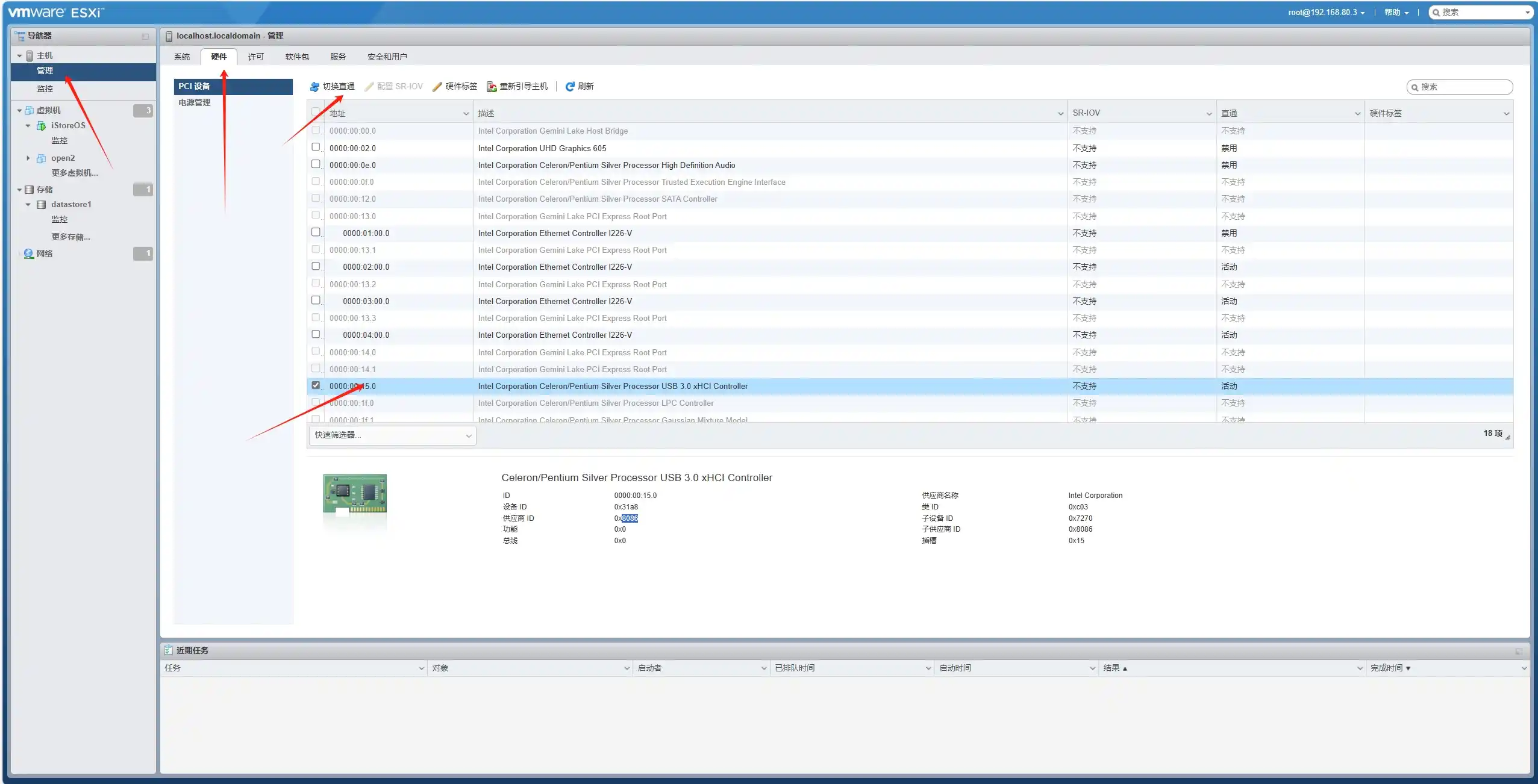Screen dimensions: 1538x784
Task: Uncheck the USB 3.0 xHCI Controller checkbox
Action: (x=316, y=385)
